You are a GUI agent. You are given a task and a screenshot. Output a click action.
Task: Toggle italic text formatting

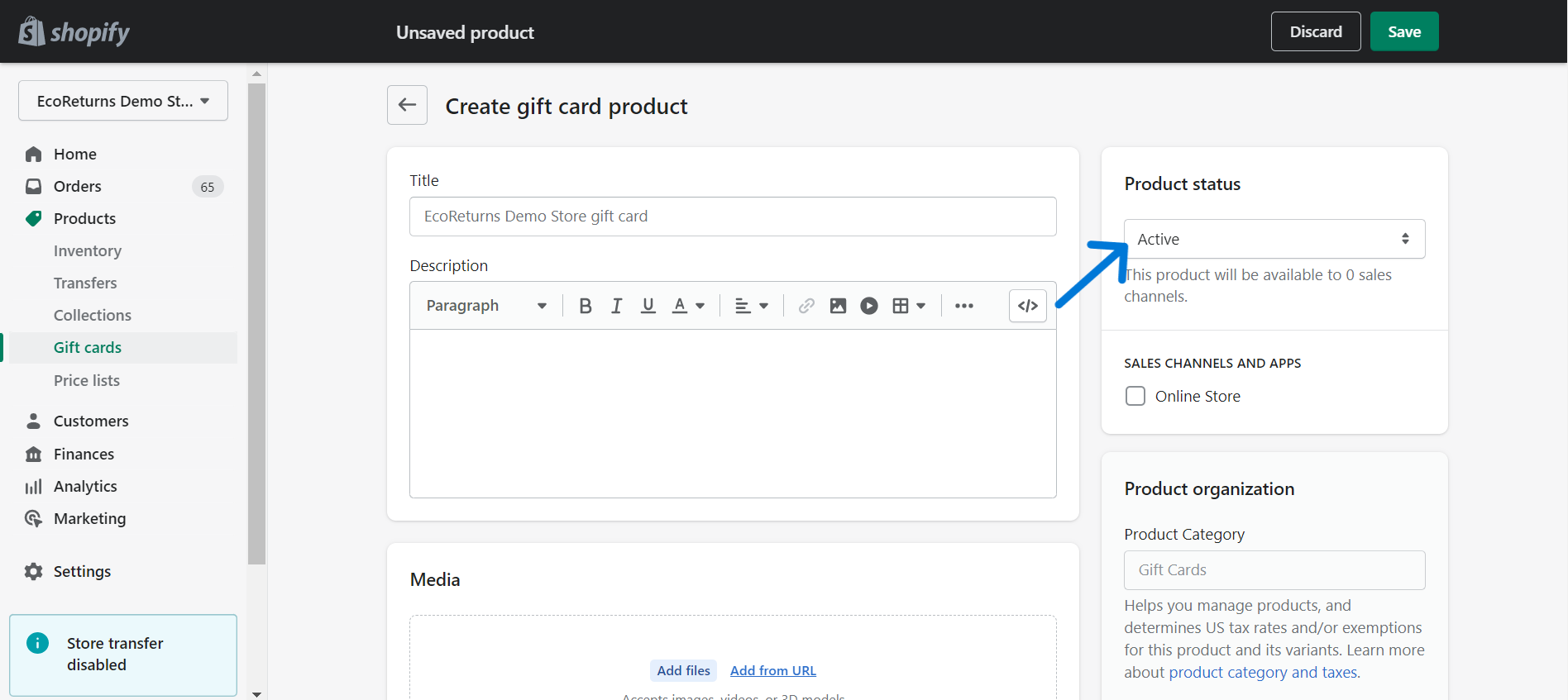(616, 306)
